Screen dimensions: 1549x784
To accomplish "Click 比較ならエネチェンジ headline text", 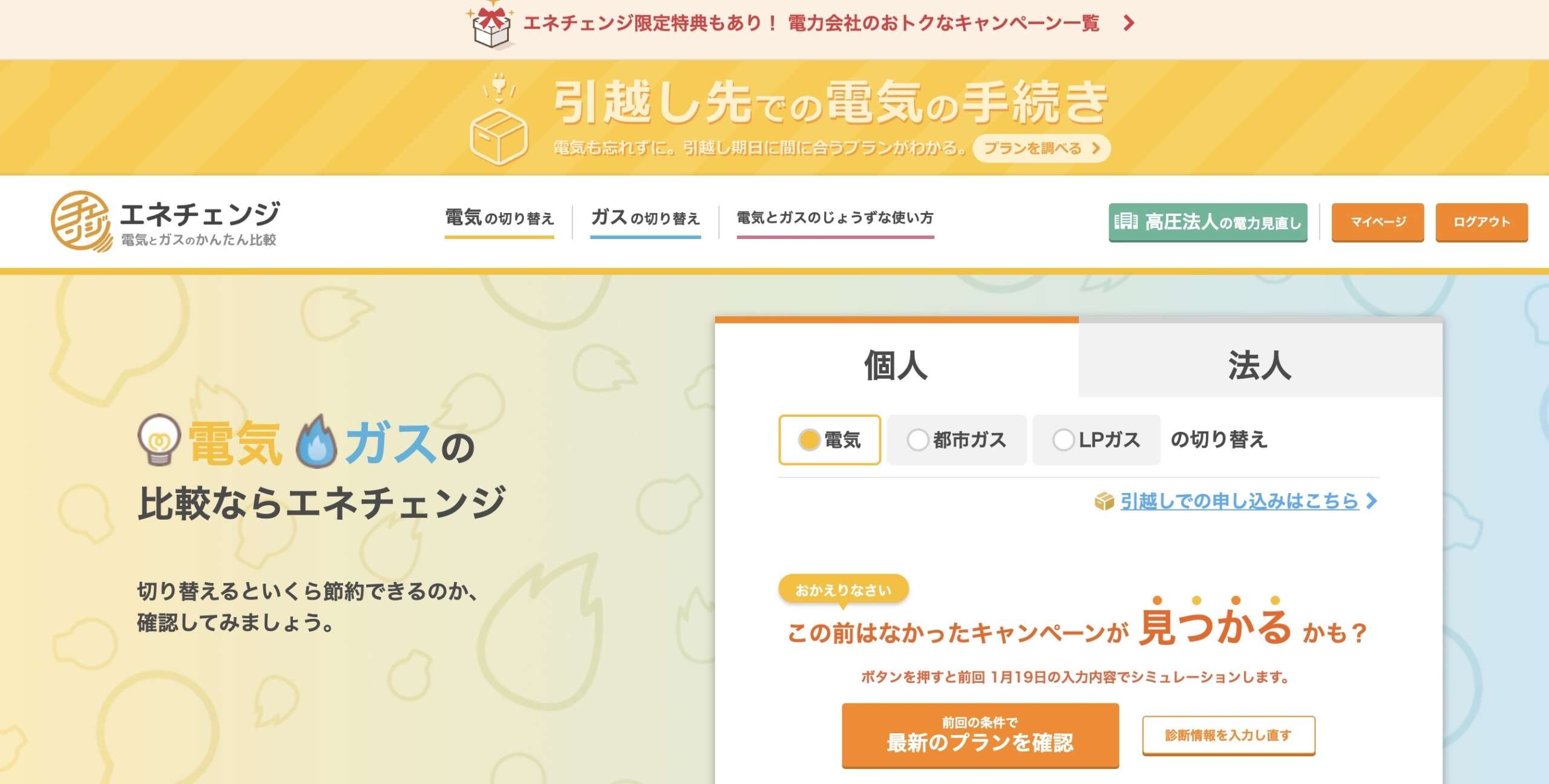I will (x=322, y=503).
